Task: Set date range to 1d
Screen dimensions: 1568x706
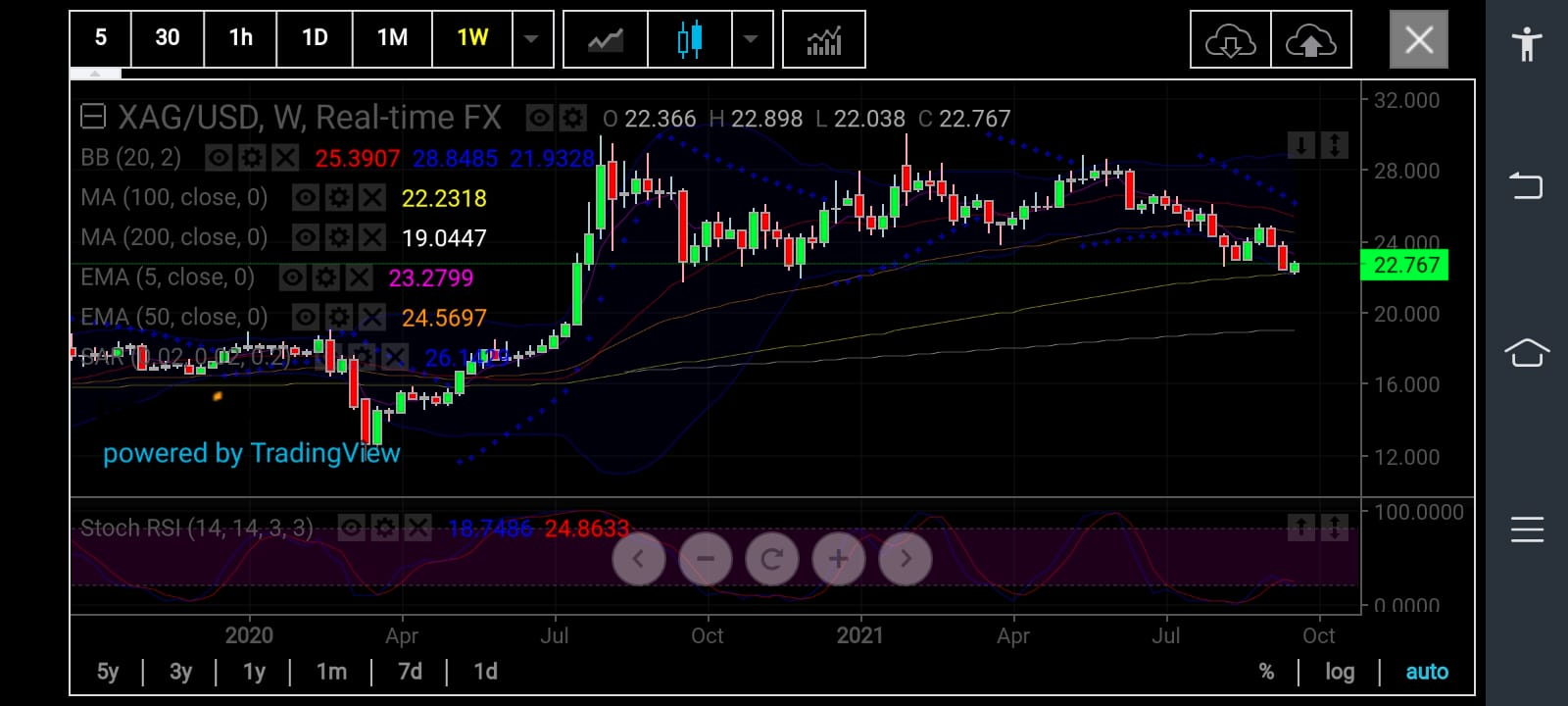Action: point(485,672)
